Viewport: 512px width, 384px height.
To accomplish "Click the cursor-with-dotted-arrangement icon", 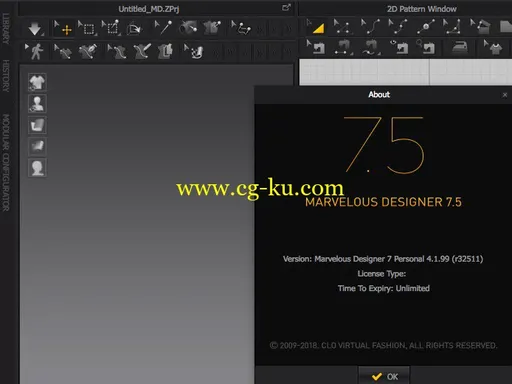I will (194, 52).
